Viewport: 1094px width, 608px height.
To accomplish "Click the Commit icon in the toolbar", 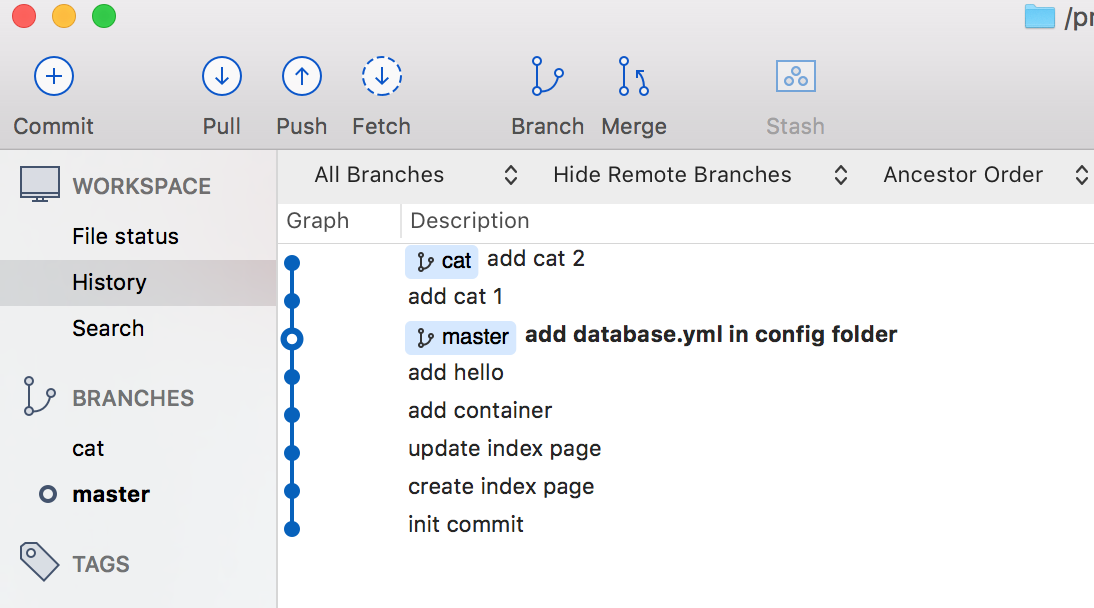I will point(53,76).
